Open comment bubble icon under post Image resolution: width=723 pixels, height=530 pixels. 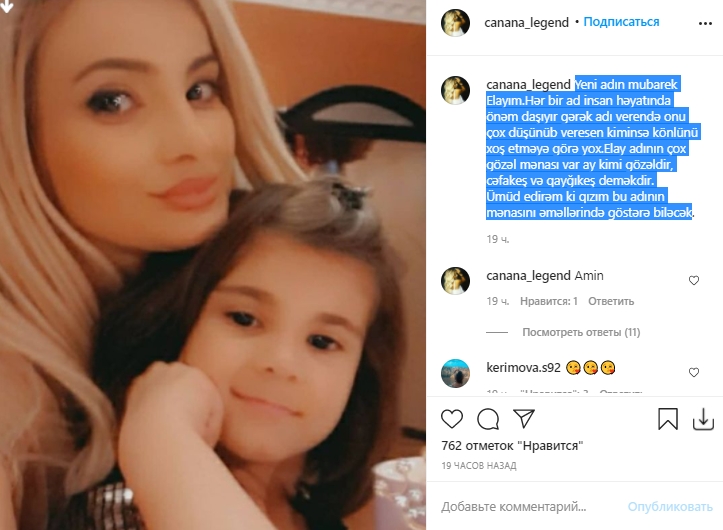pyautogui.click(x=488, y=419)
